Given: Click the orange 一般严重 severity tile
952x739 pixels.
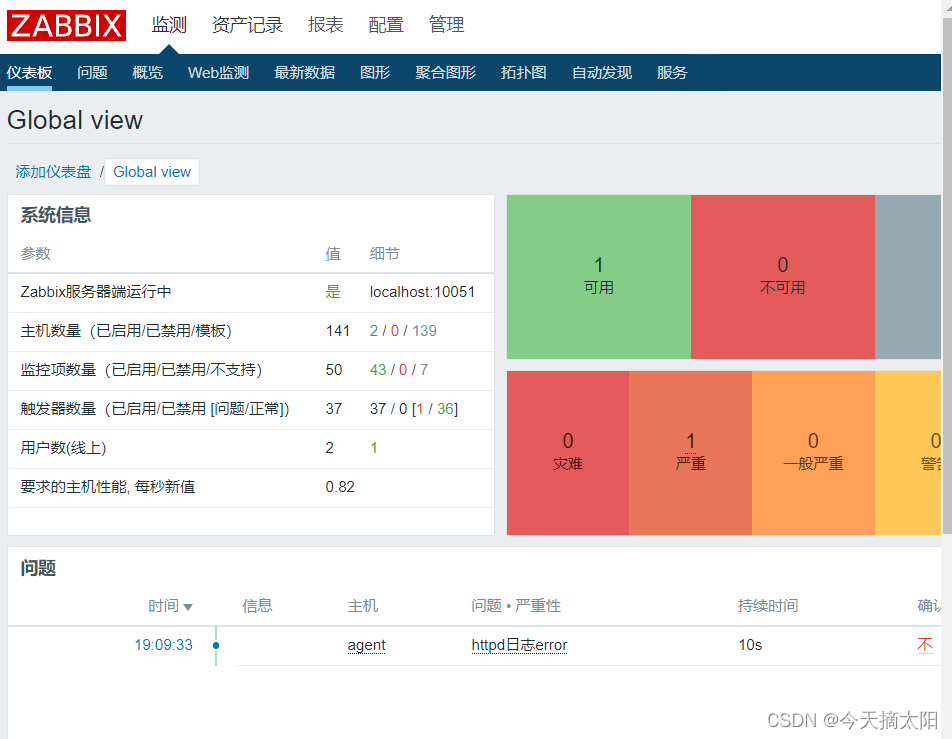Looking at the screenshot, I should tap(813, 453).
